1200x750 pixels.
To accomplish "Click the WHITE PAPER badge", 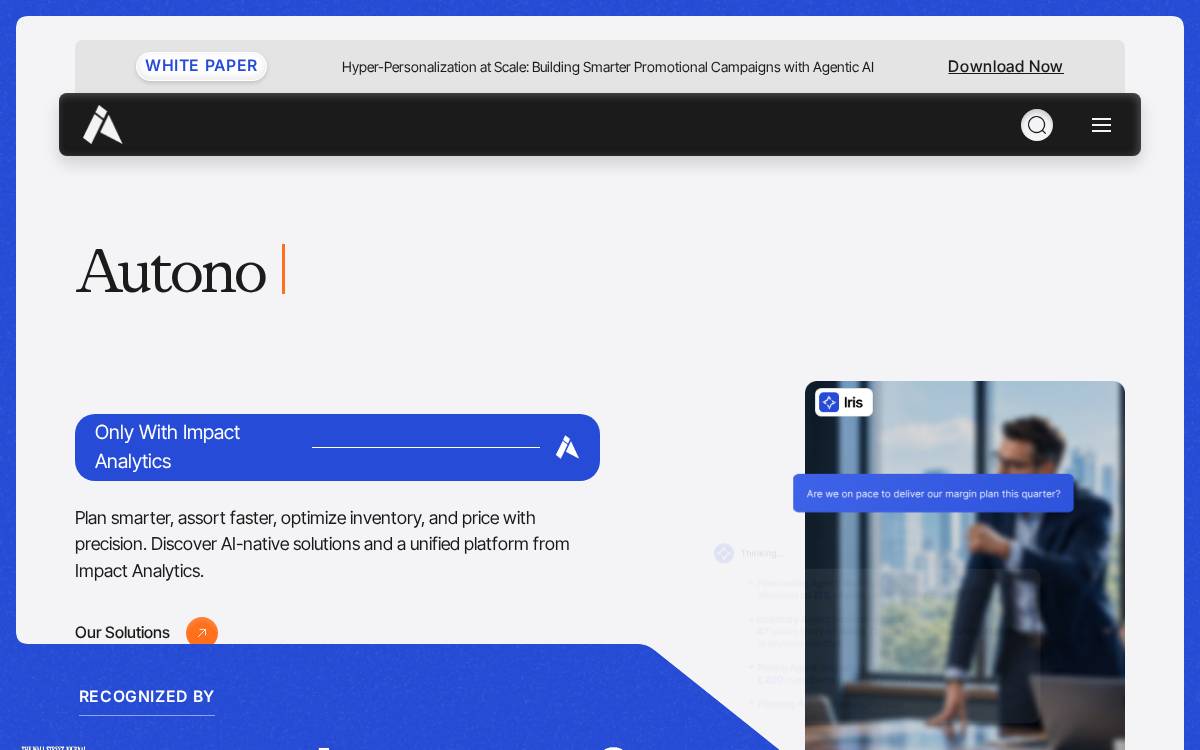I will coord(201,66).
